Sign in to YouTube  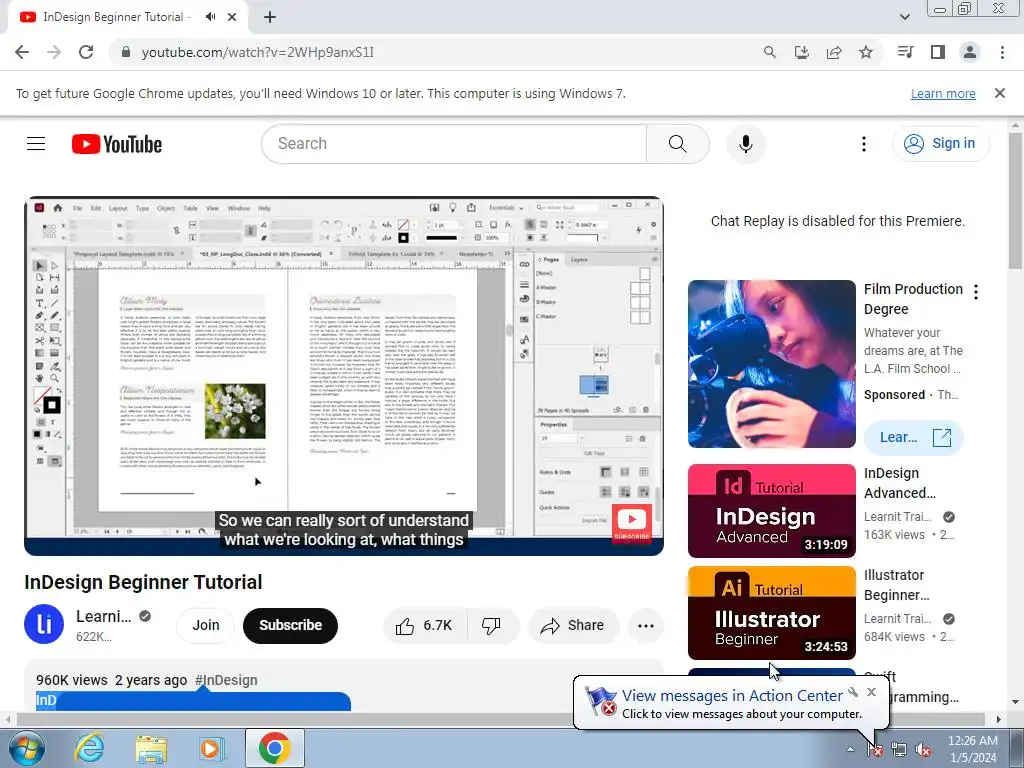click(x=940, y=144)
